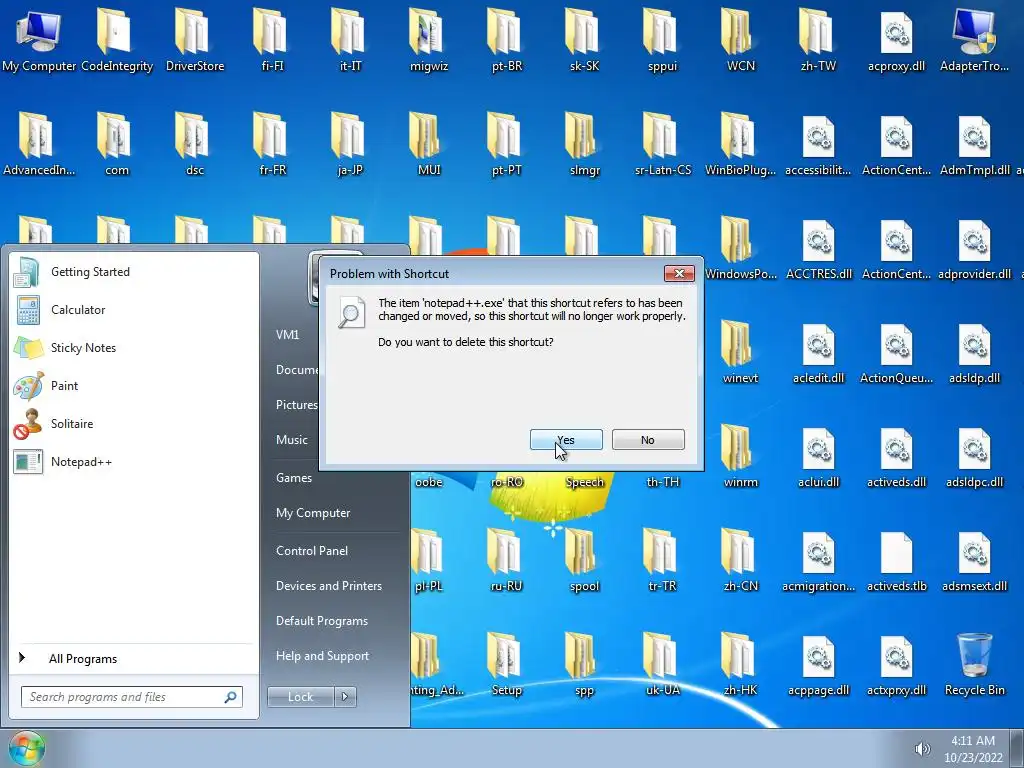Focus the Search programs and files box
The height and width of the screenshot is (768, 1024).
click(131, 697)
